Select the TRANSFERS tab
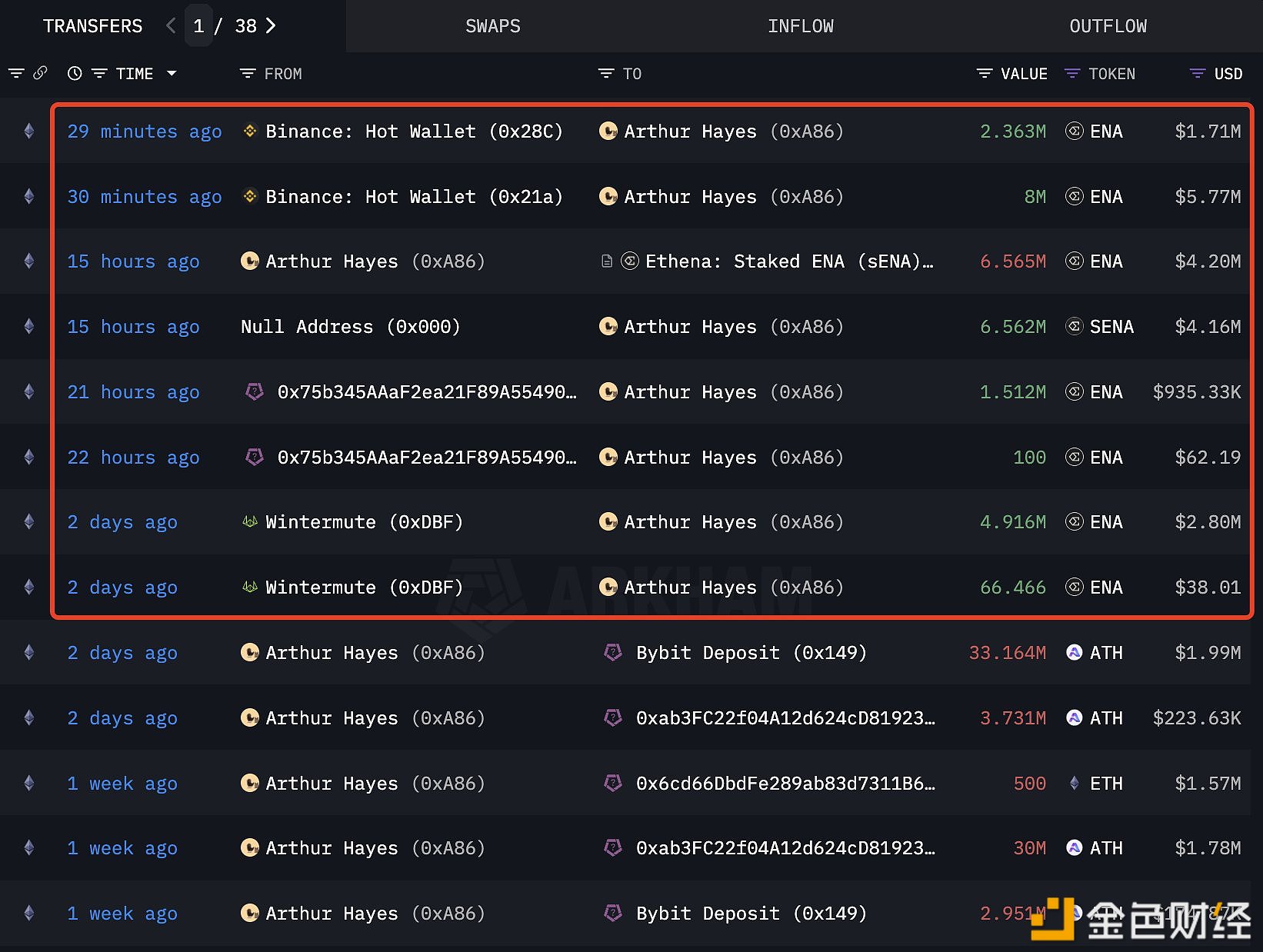This screenshot has width=1263, height=952. [92, 26]
